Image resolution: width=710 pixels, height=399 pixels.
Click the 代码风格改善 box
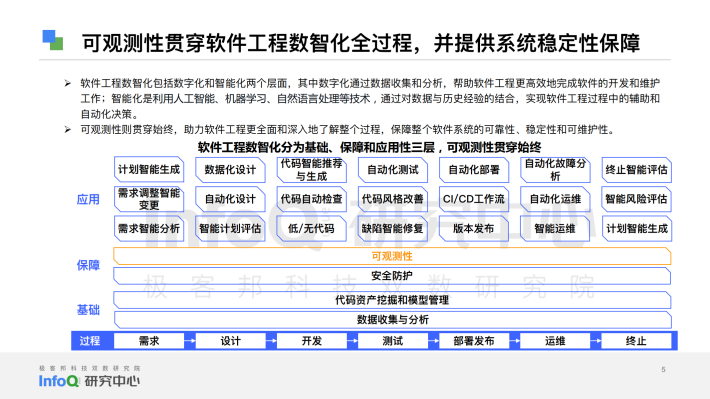coord(393,199)
